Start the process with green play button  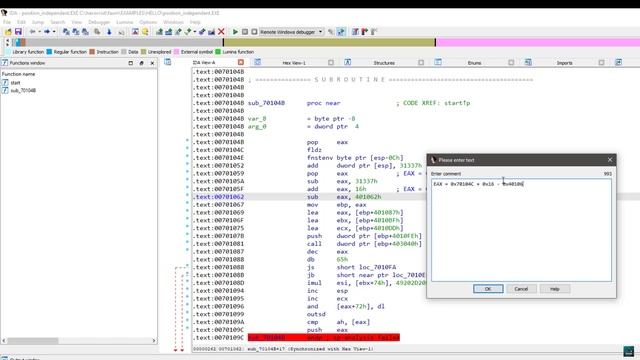click(x=235, y=32)
